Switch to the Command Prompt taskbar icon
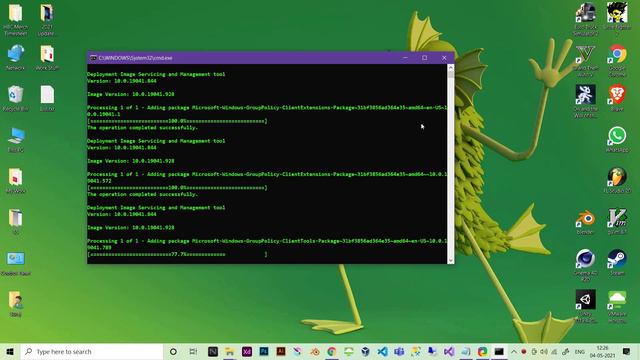 point(499,351)
